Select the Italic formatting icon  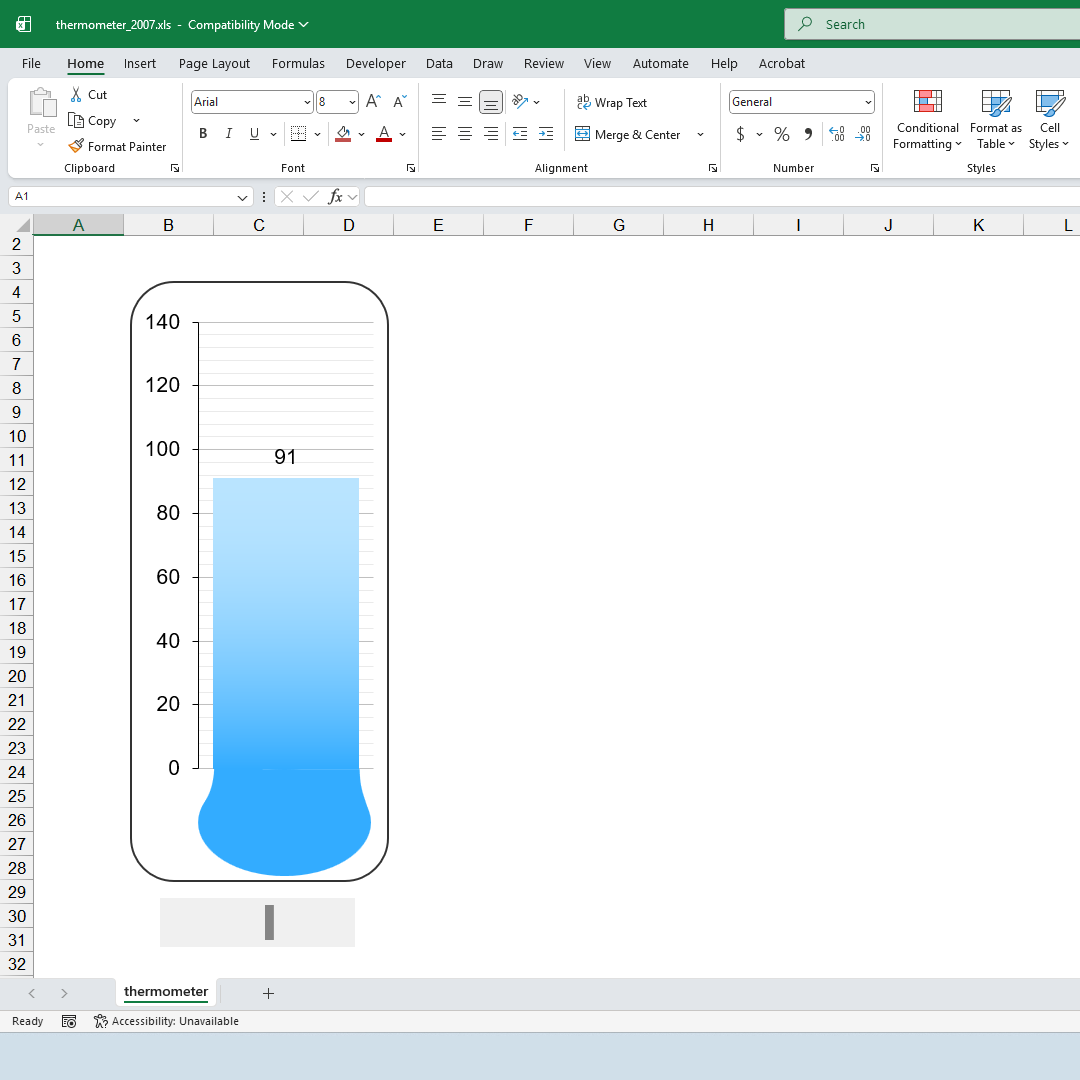229,133
